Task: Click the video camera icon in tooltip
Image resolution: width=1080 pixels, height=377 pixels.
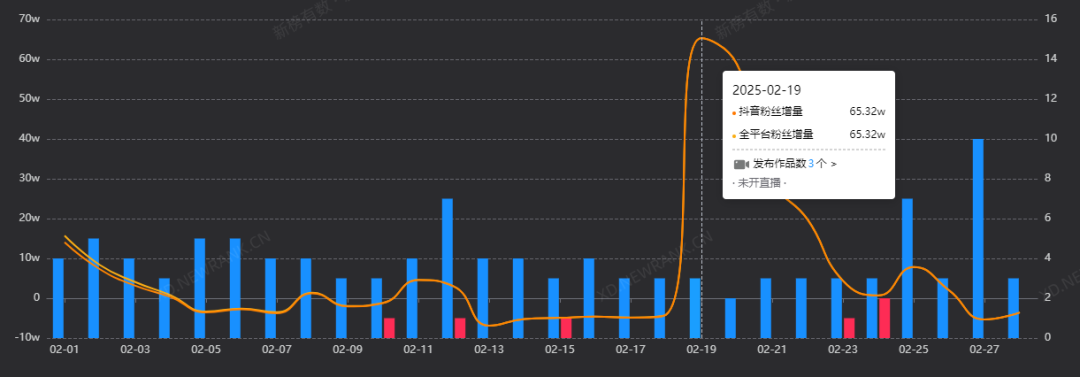Action: [x=741, y=164]
